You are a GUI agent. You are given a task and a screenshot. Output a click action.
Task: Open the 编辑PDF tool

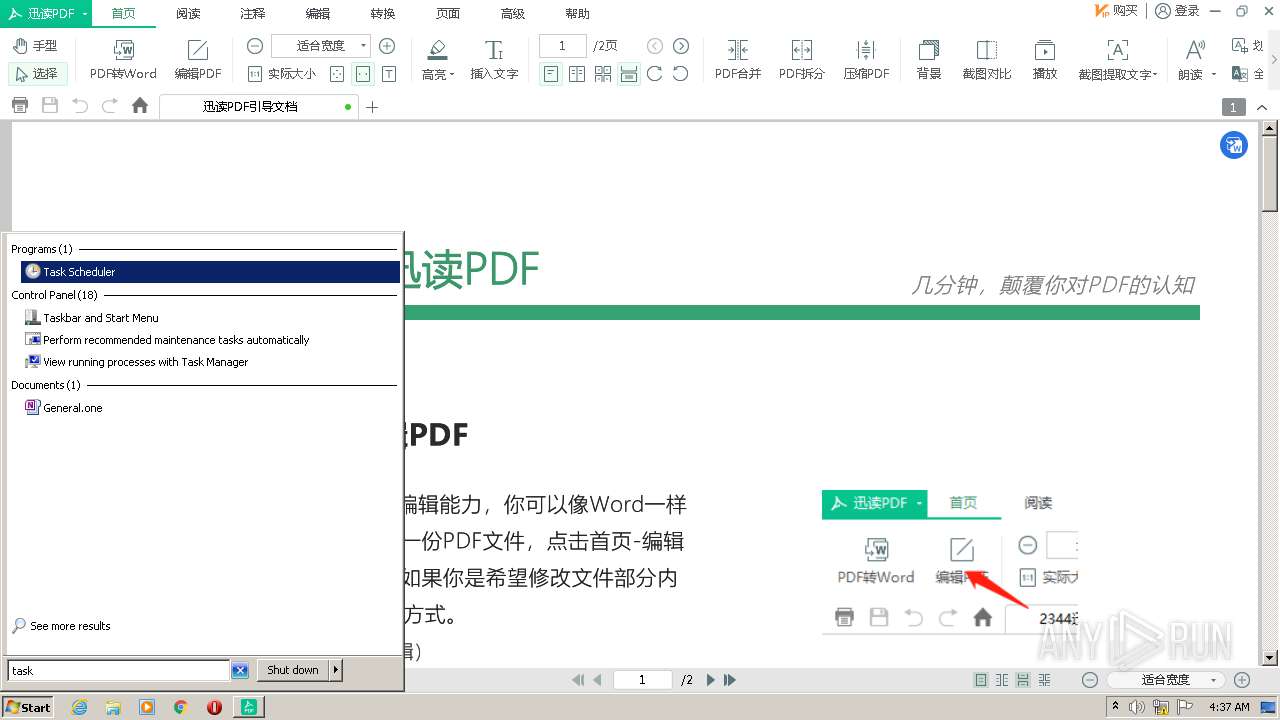[x=198, y=60]
